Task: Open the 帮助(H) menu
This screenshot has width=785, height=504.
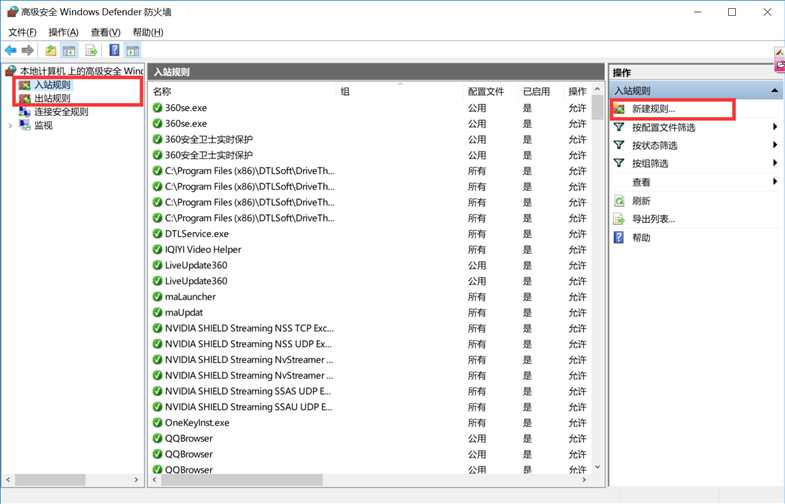Action: 148,32
